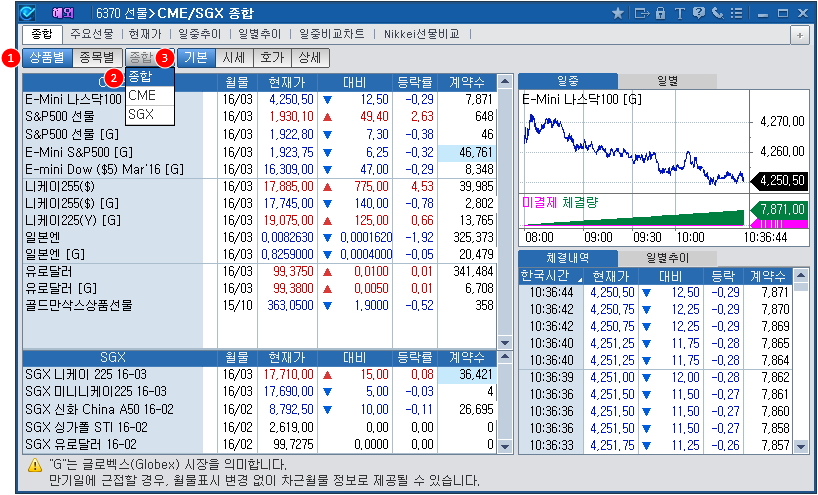Click the 46,761 contract count cell
818x495 pixels.
tap(467, 152)
